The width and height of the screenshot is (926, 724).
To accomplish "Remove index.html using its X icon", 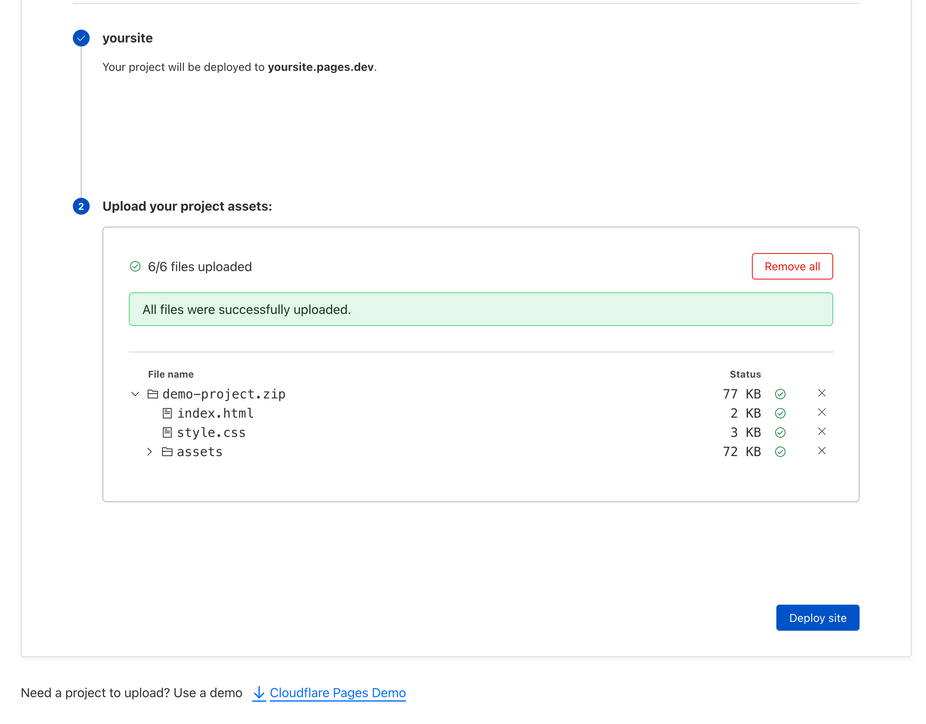I will [821, 412].
